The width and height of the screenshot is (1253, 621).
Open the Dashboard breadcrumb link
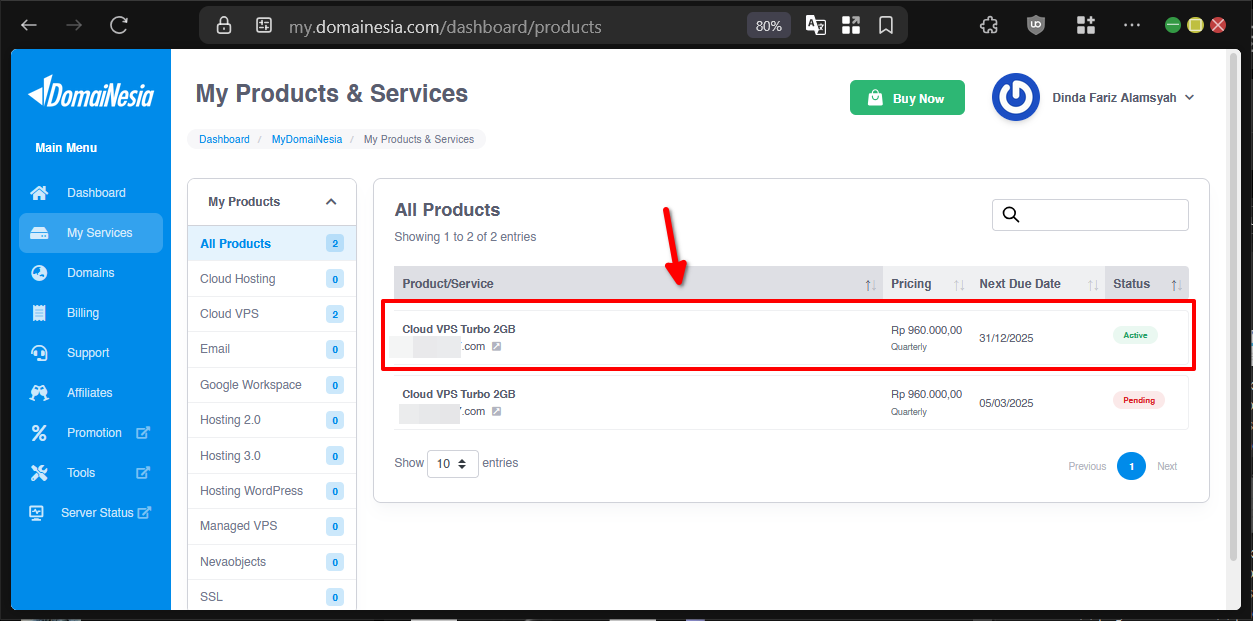point(224,139)
